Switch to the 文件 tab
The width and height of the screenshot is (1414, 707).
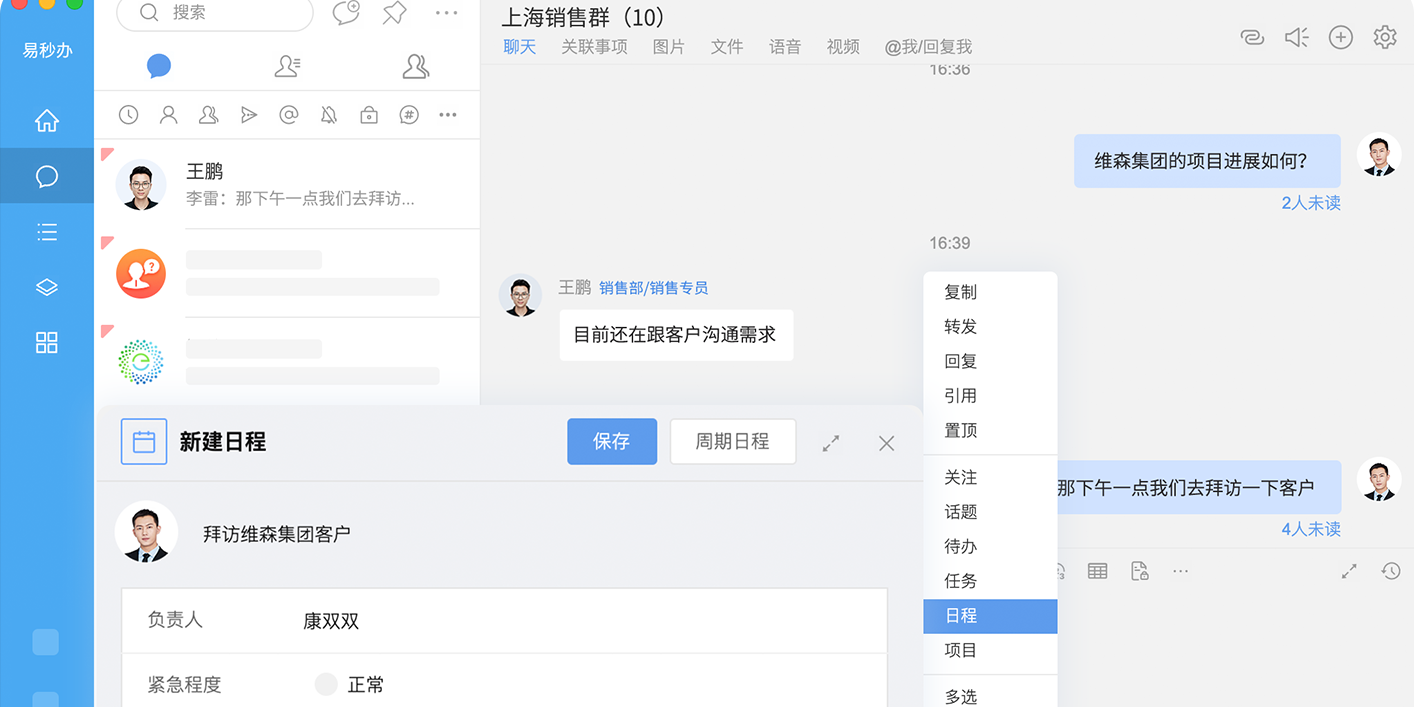point(726,47)
